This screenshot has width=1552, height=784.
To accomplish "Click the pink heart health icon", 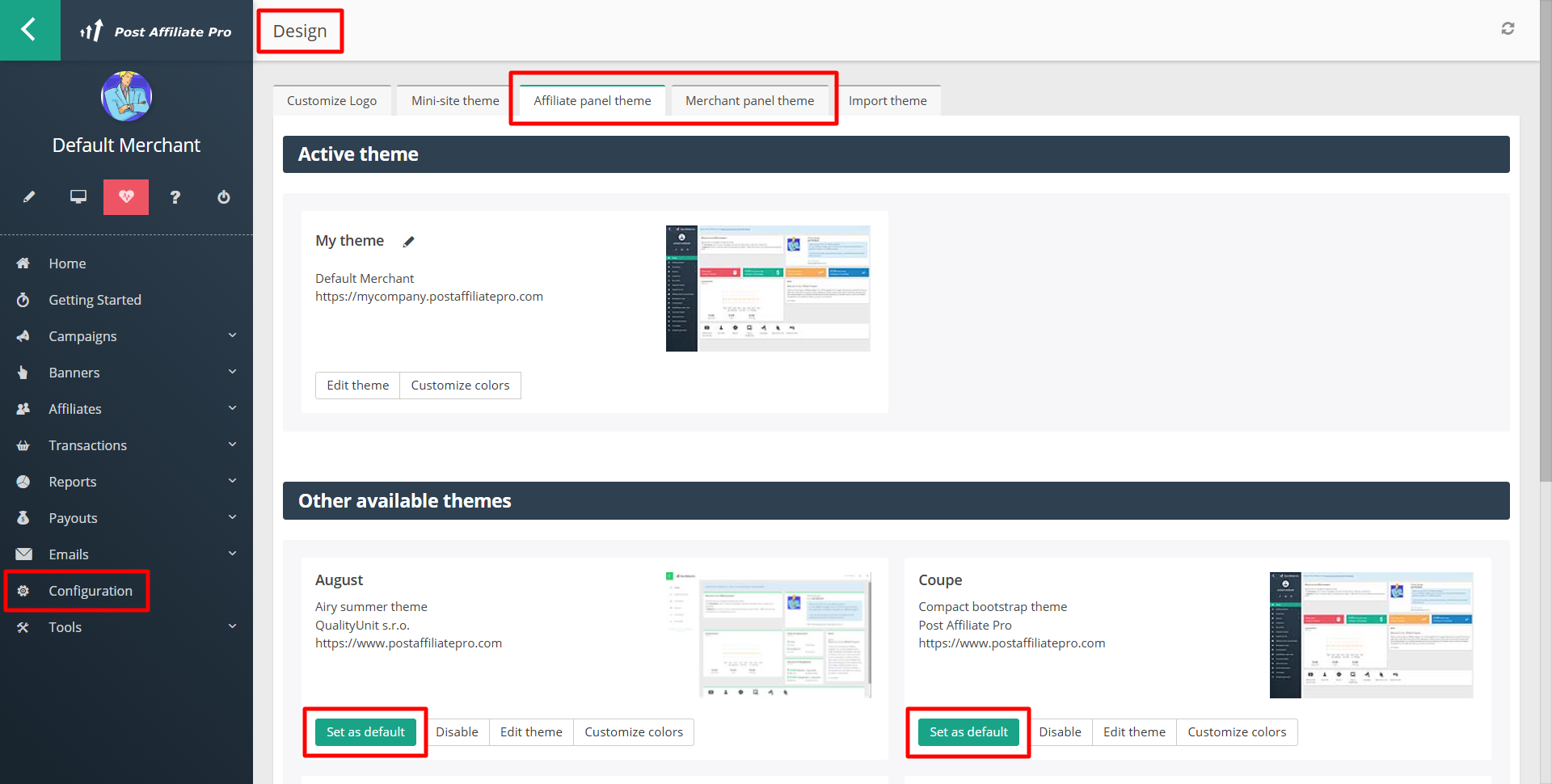I will tap(126, 197).
